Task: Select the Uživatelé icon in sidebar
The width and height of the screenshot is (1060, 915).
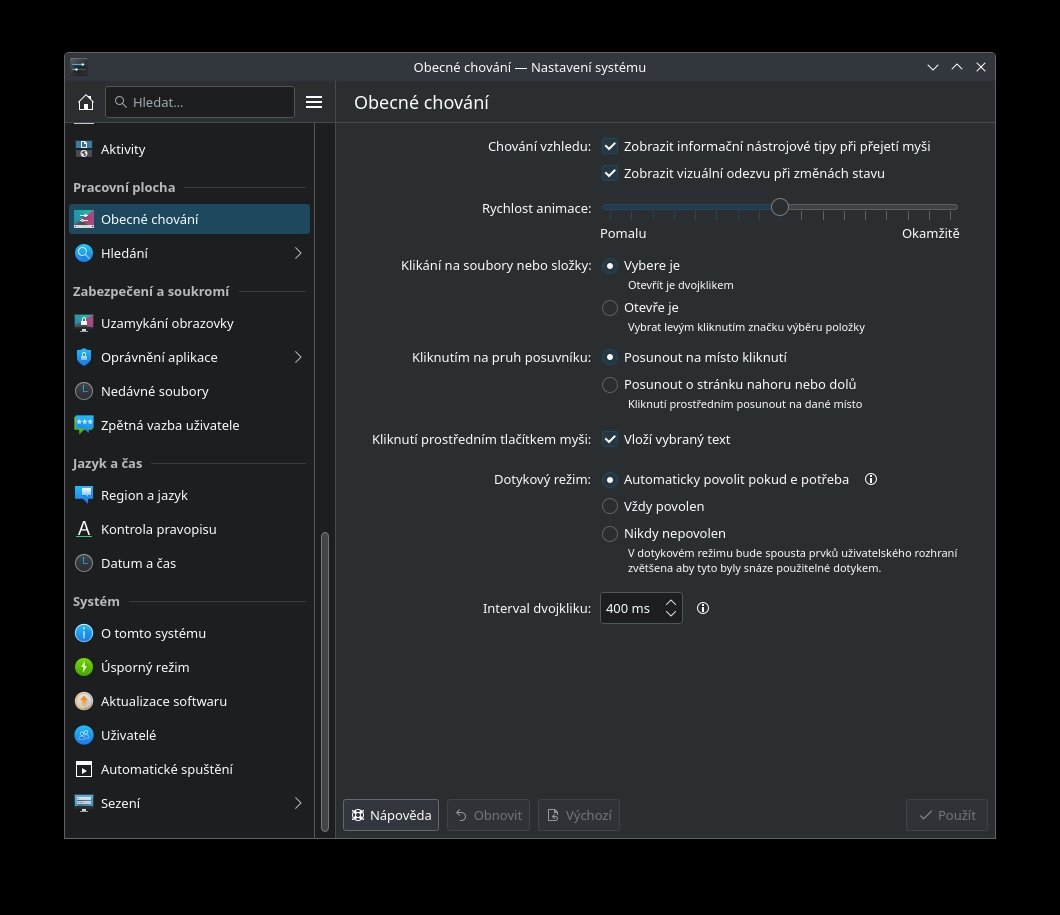Action: [x=84, y=735]
